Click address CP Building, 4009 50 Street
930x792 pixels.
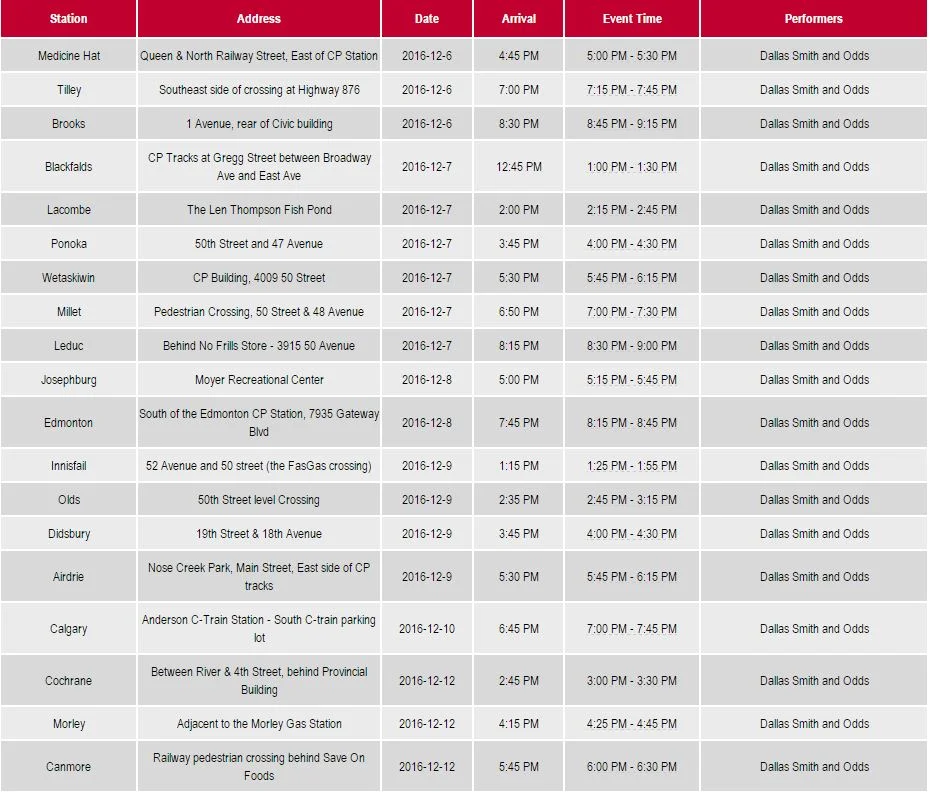pos(259,278)
